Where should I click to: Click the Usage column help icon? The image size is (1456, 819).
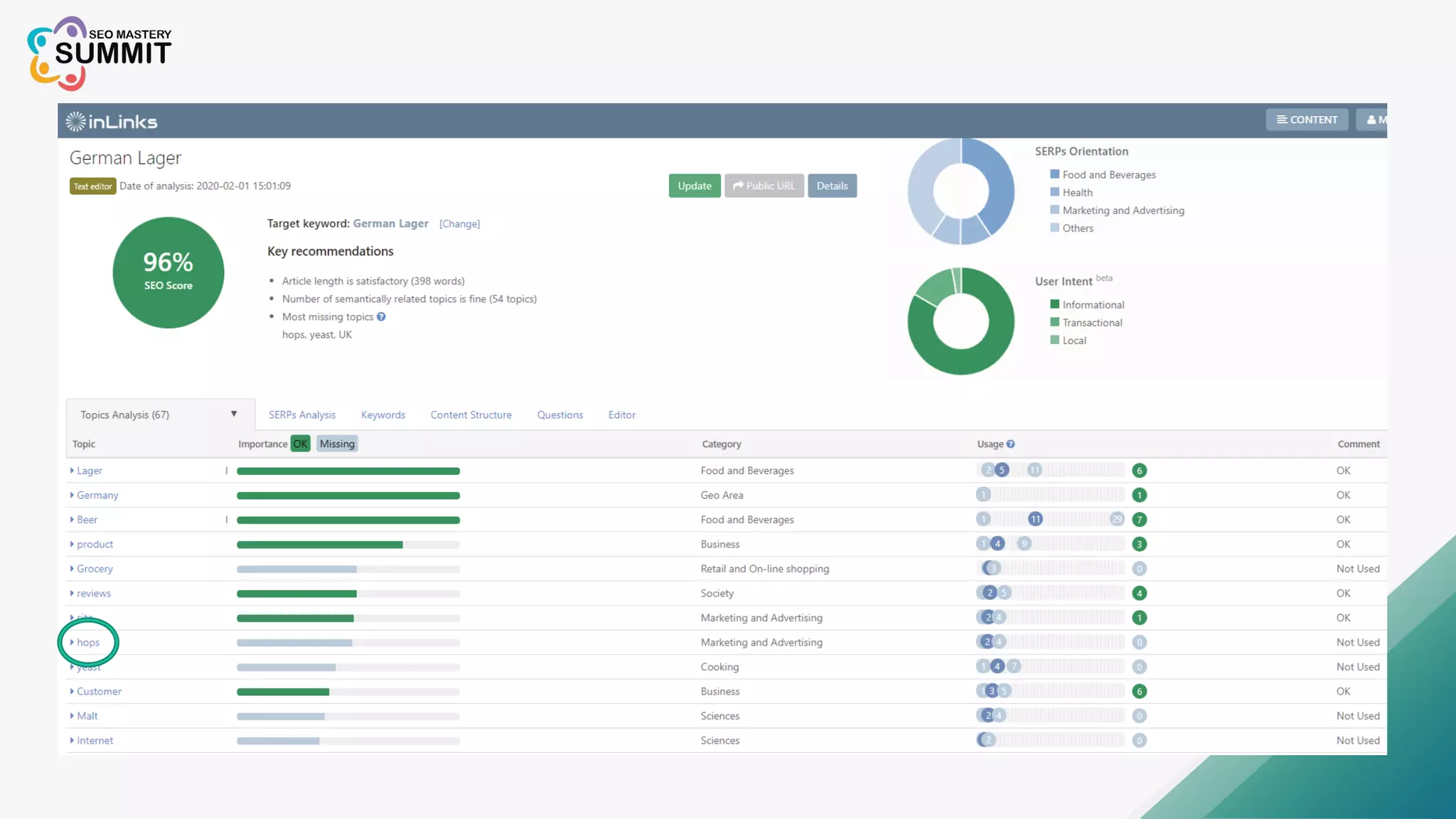tap(1010, 444)
